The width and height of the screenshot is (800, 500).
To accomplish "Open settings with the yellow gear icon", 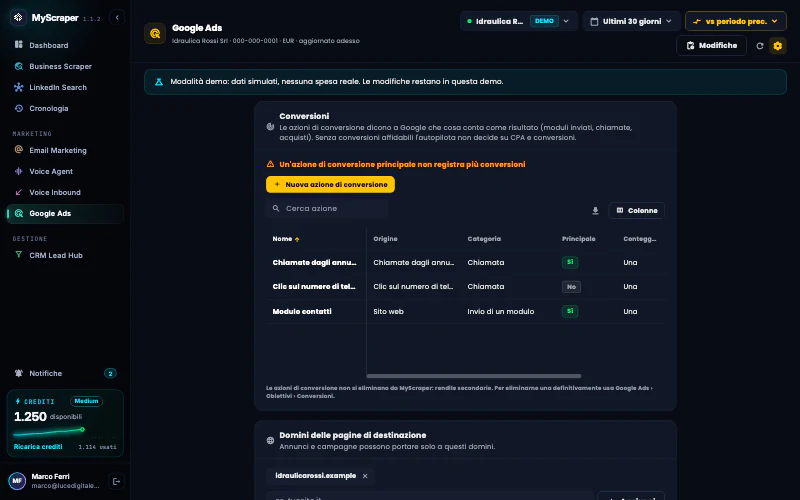I will pyautogui.click(x=778, y=46).
